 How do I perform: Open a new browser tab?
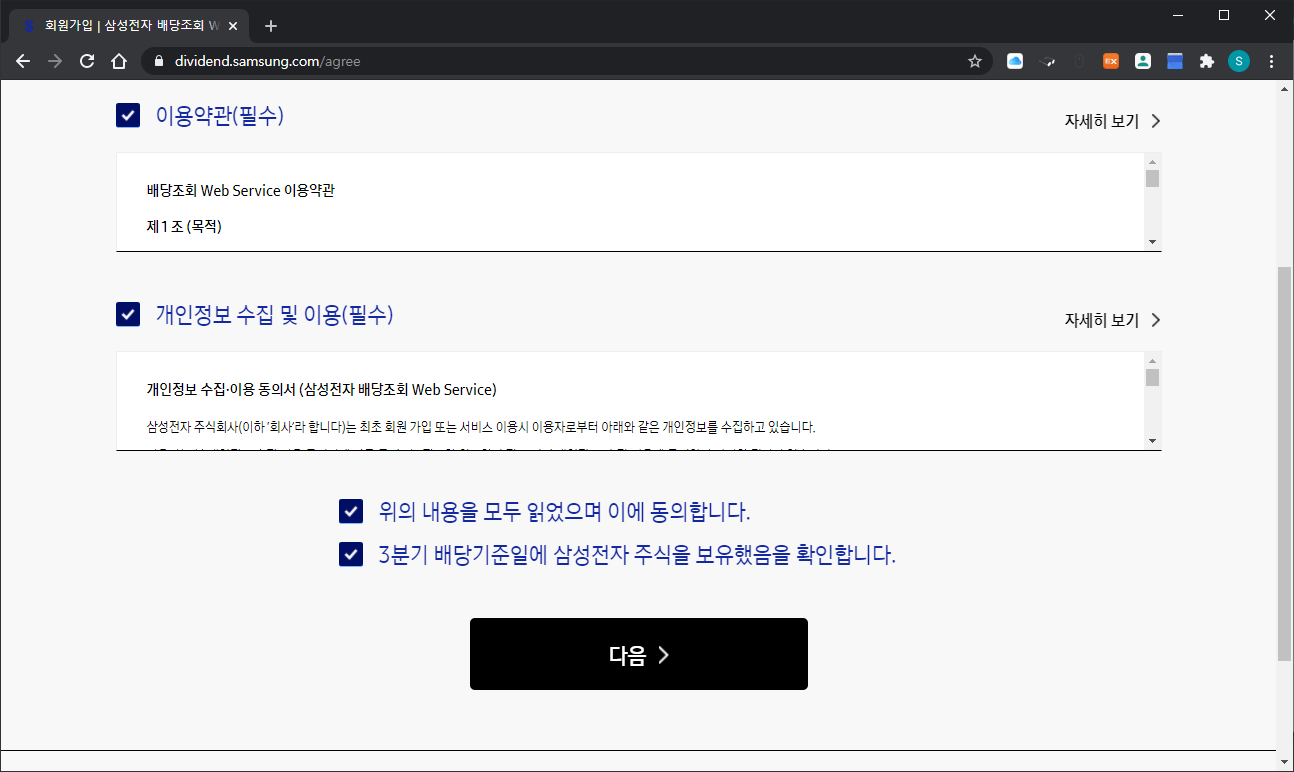(270, 26)
